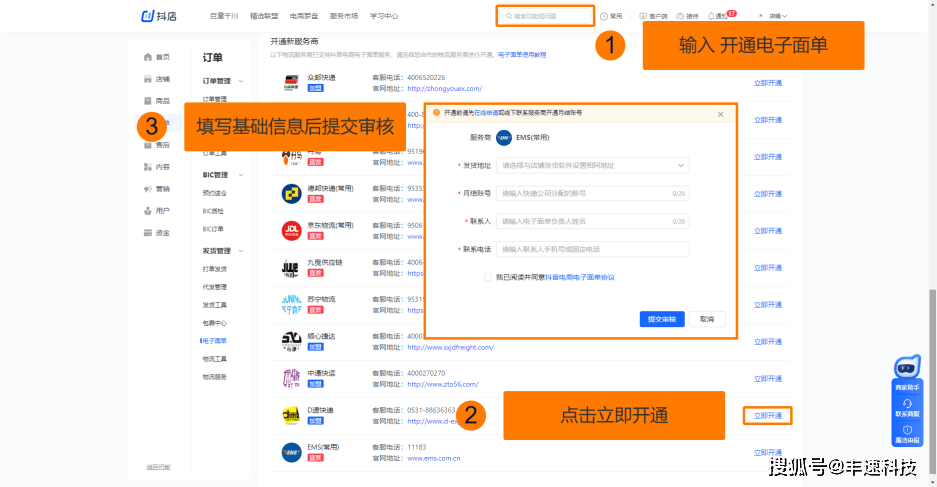Open the 内容 sidebar item
Image resolution: width=937 pixels, height=487 pixels.
pos(157,167)
